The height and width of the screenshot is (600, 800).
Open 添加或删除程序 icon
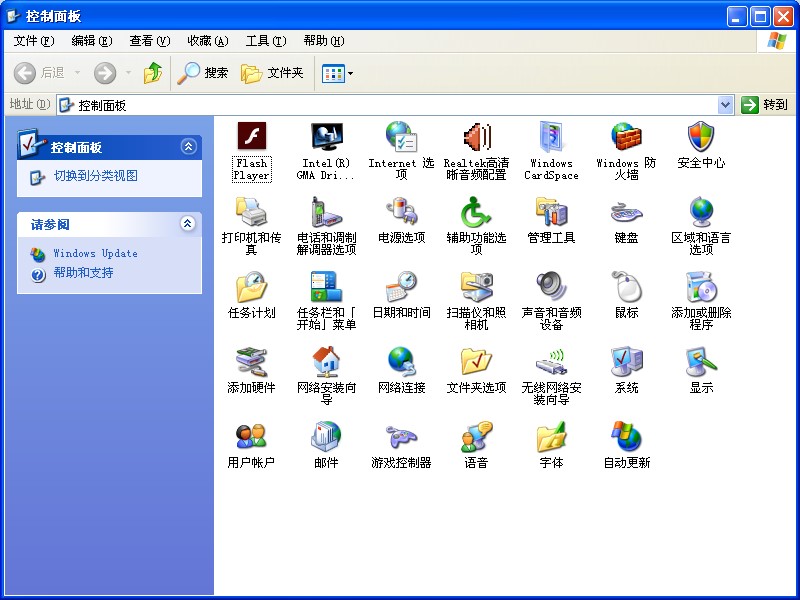pos(701,288)
